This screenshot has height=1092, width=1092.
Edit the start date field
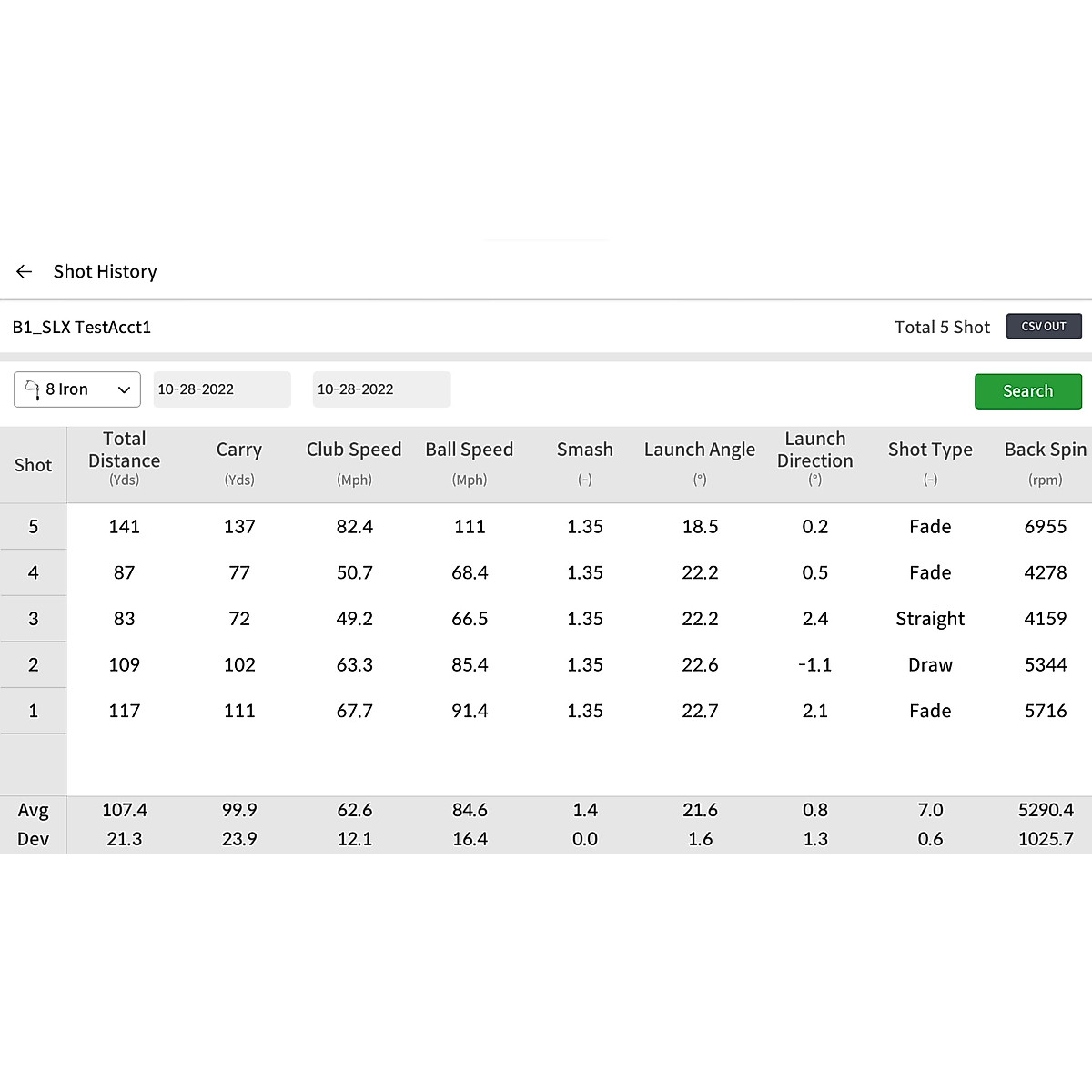click(221, 389)
